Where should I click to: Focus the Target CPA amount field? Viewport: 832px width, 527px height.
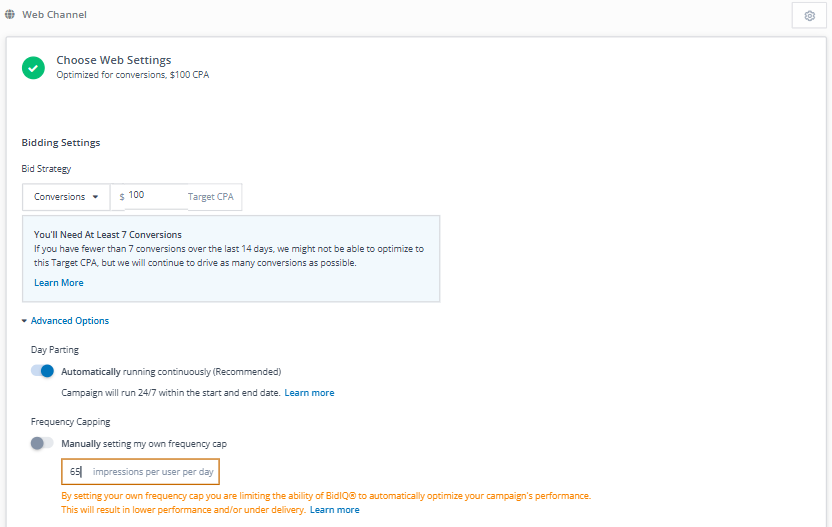[x=155, y=196]
